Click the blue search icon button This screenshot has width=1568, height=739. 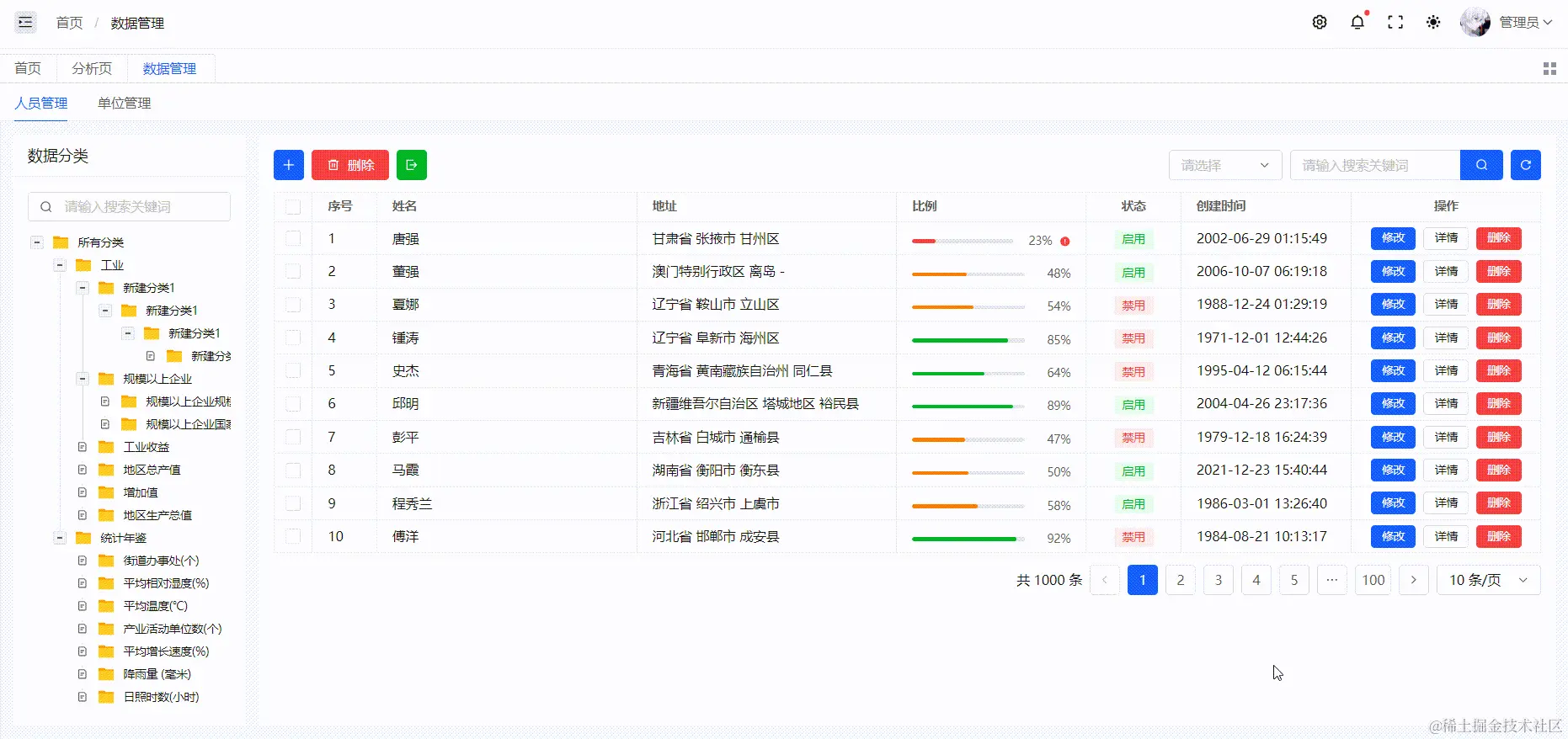pos(1481,165)
